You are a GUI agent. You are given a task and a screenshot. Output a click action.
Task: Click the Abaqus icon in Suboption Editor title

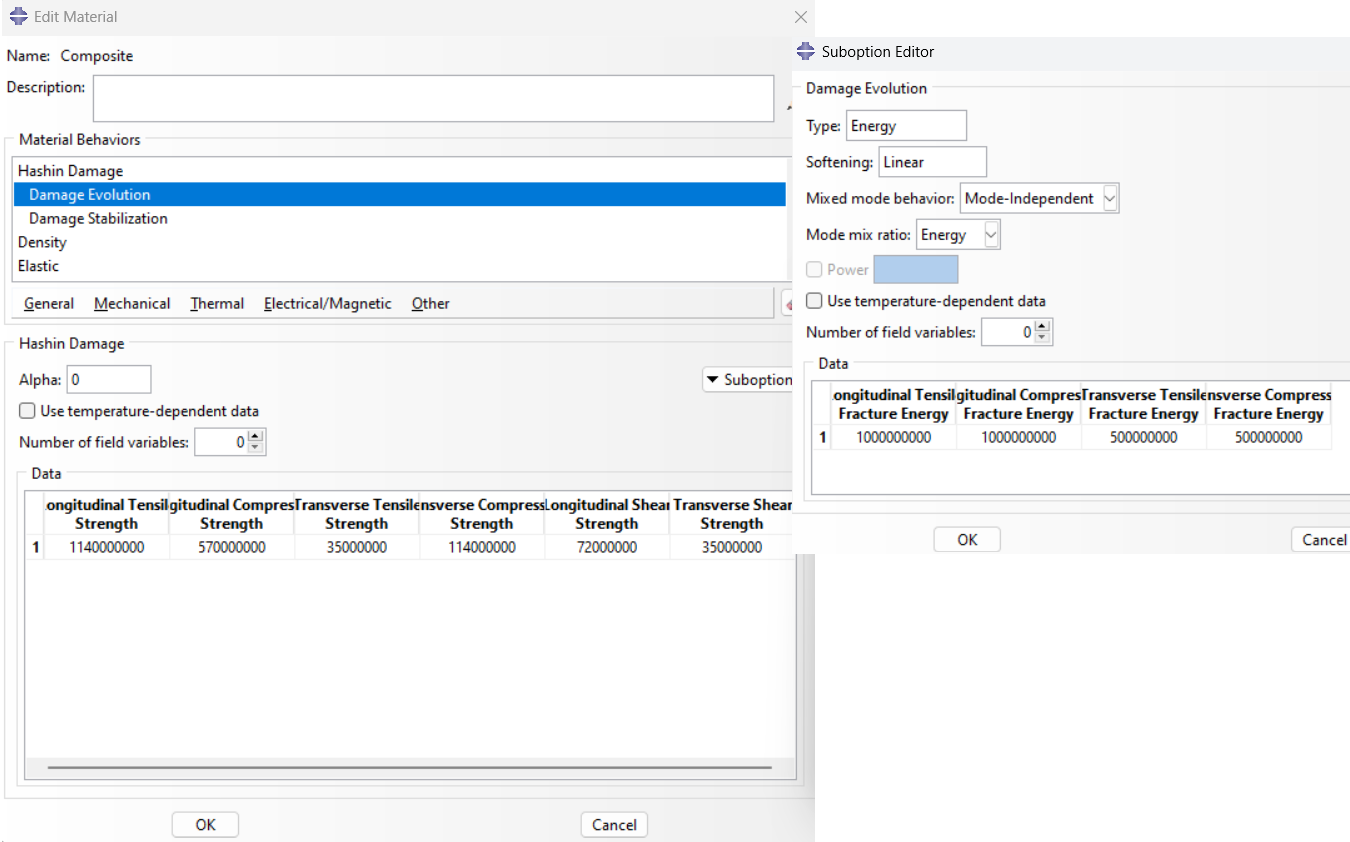(x=805, y=52)
